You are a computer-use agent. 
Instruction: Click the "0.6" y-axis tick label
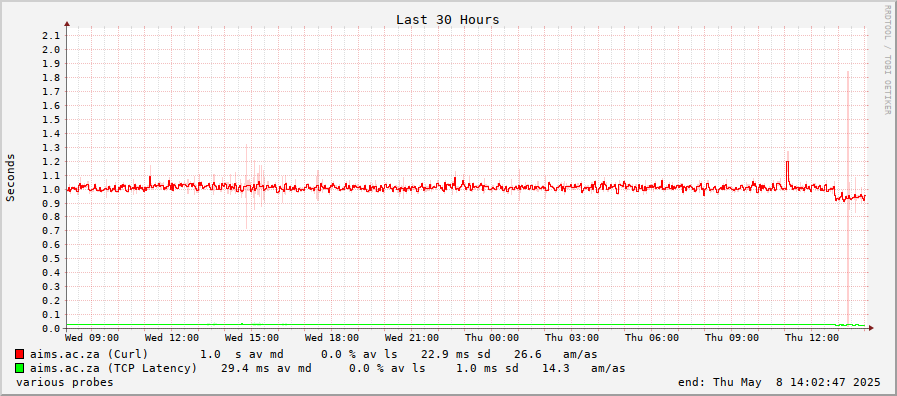50,245
